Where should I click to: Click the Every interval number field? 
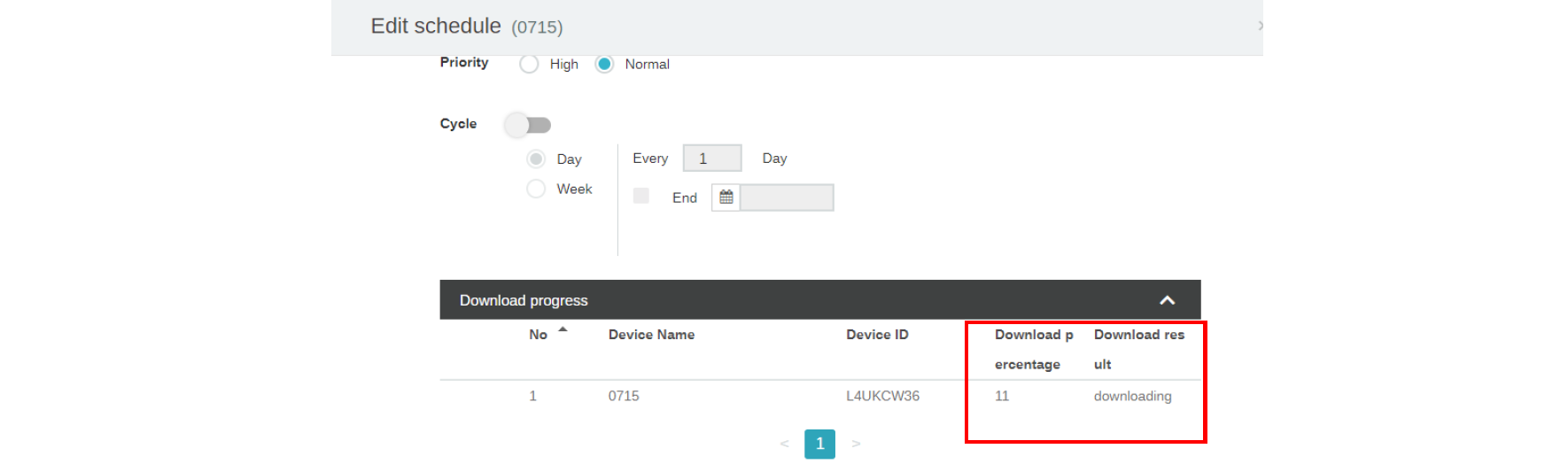coord(711,159)
